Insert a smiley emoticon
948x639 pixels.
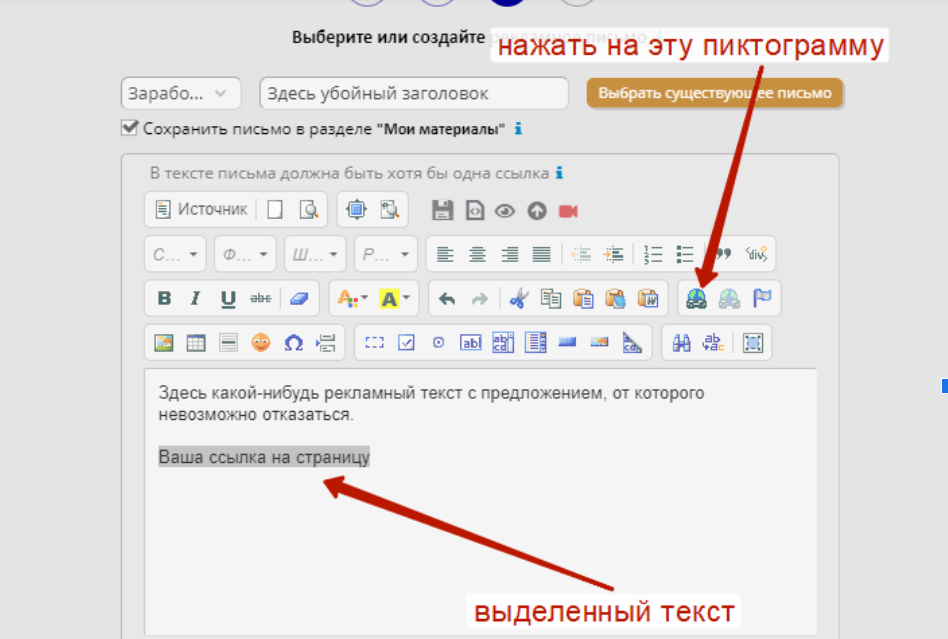261,343
